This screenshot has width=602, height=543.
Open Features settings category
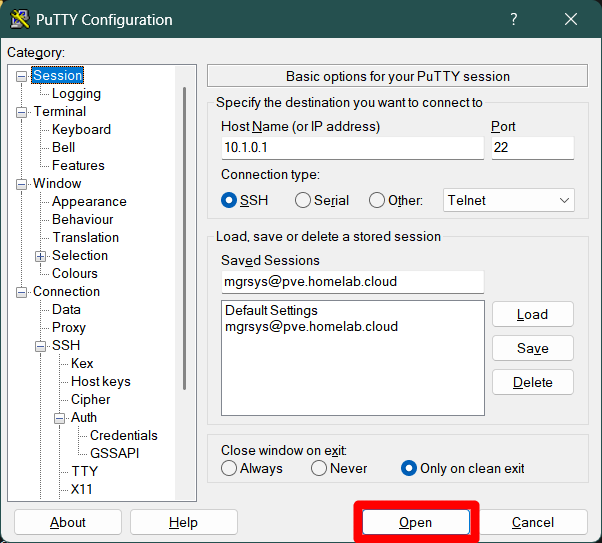pos(78,166)
